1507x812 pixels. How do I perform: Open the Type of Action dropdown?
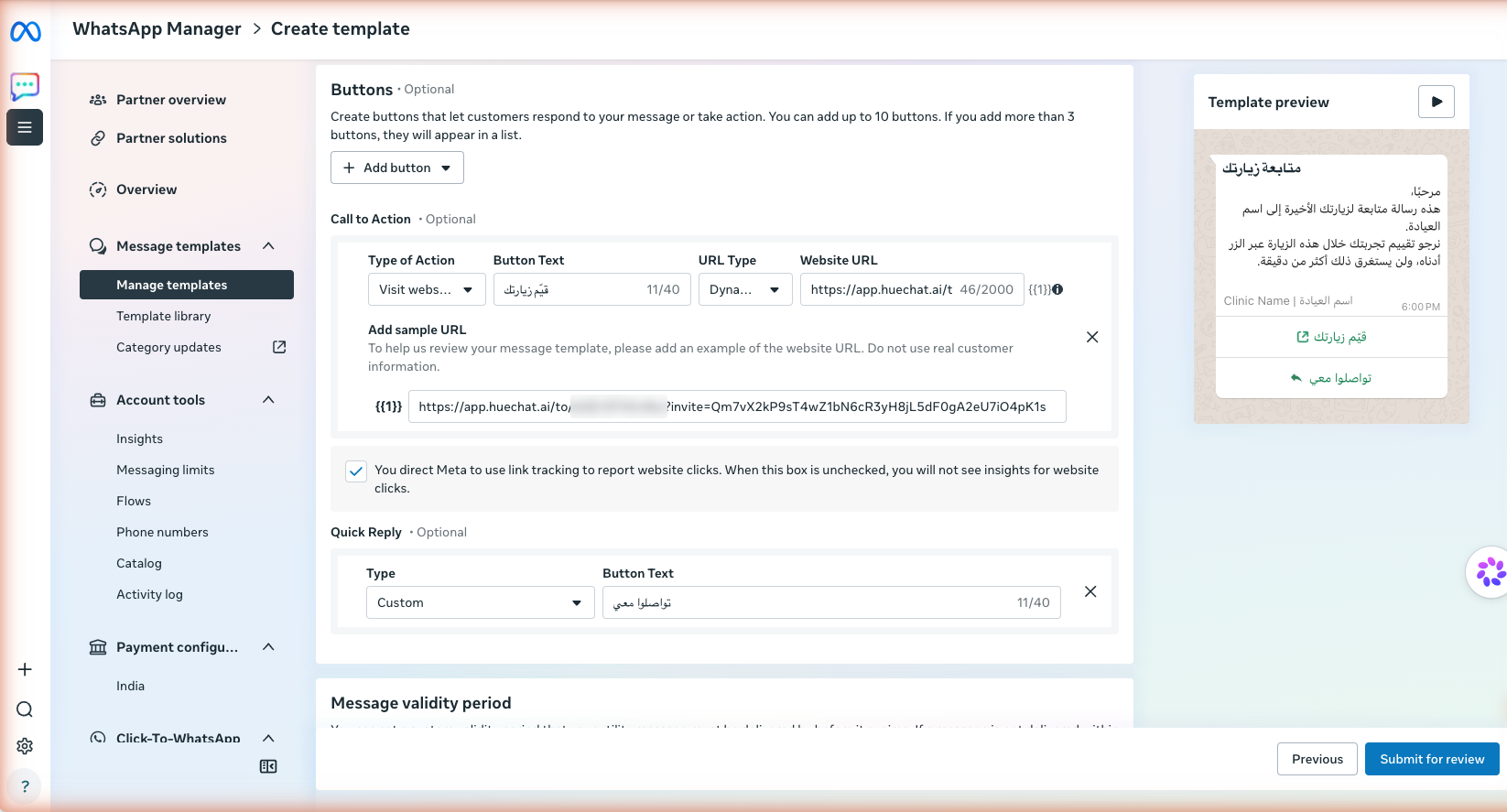[427, 289]
